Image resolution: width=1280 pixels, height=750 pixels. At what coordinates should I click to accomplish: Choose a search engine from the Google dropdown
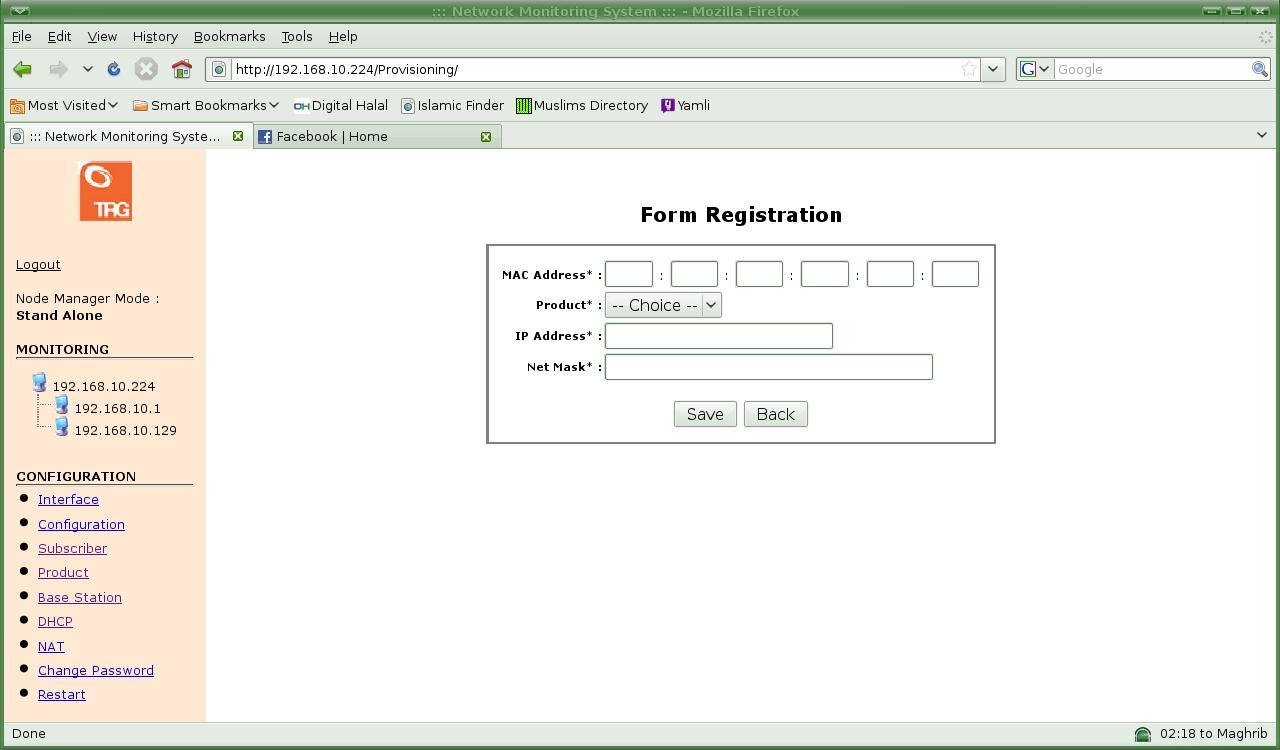tap(1034, 69)
